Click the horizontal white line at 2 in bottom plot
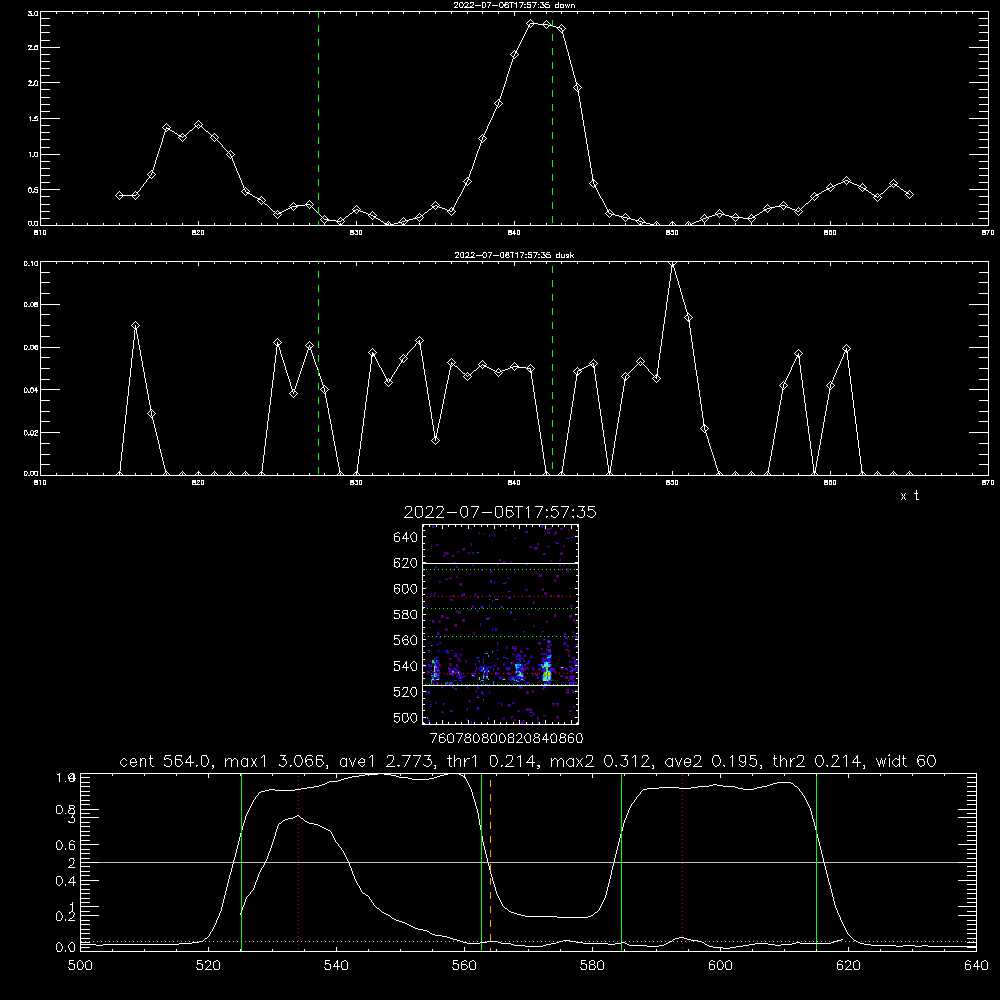1000x1000 pixels. (x=528, y=862)
